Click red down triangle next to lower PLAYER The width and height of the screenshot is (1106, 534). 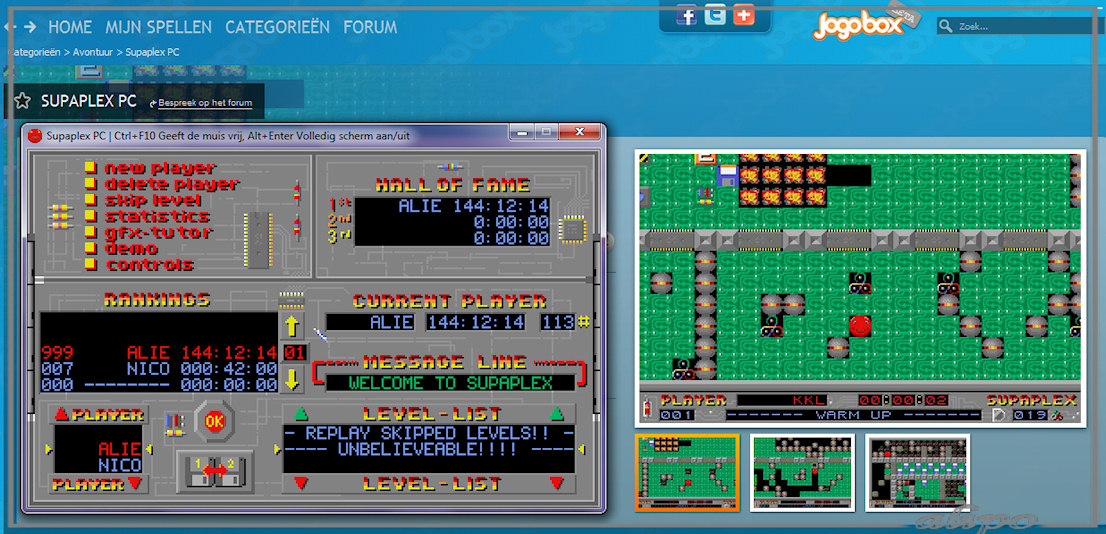click(x=135, y=484)
